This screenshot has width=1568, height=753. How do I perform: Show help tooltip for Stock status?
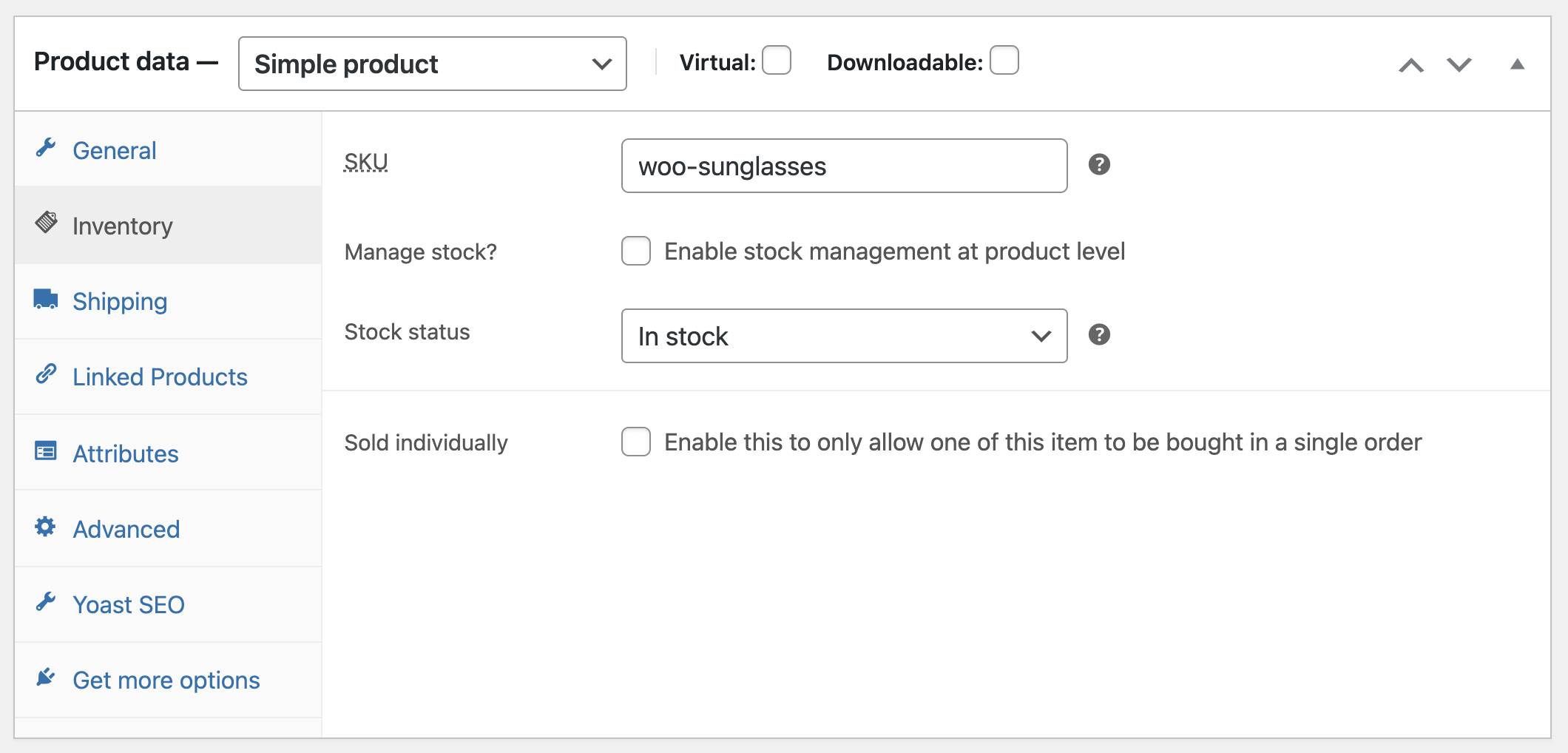tap(1099, 334)
